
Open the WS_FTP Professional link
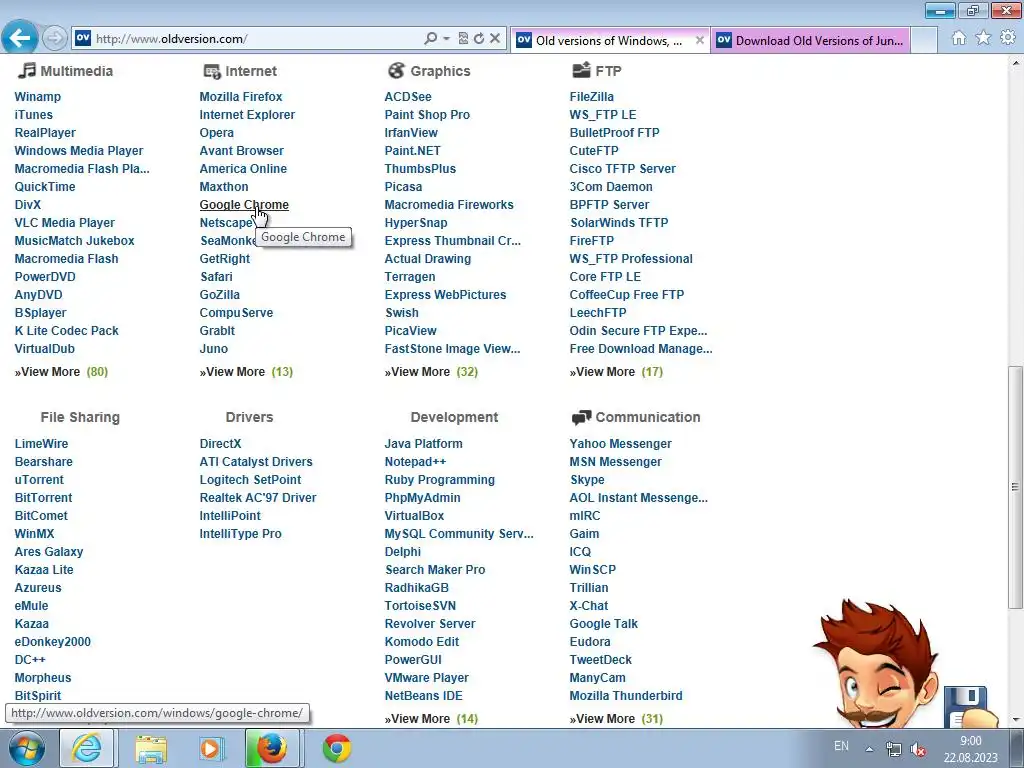tap(631, 259)
